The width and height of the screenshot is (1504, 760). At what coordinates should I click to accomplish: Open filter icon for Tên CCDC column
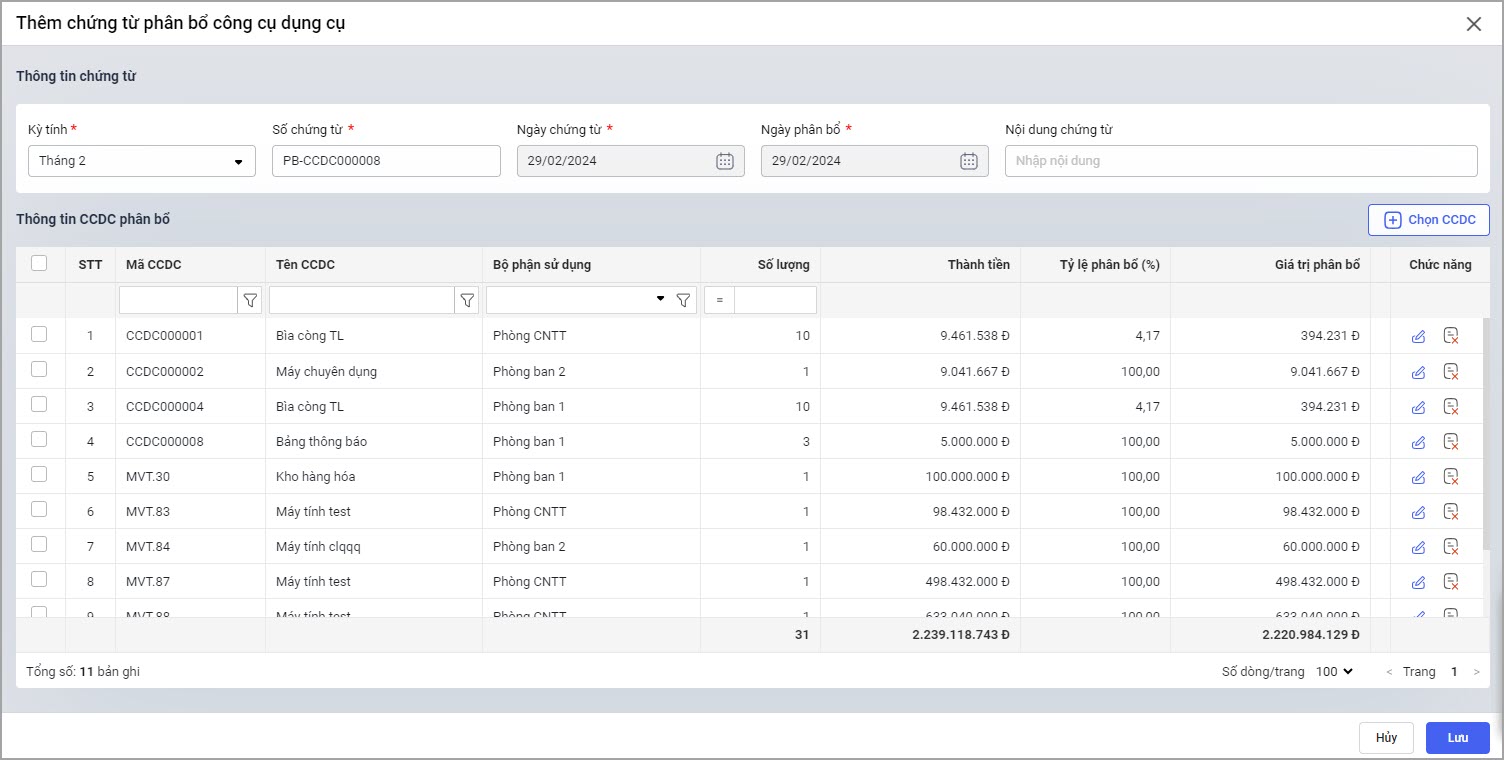click(467, 300)
